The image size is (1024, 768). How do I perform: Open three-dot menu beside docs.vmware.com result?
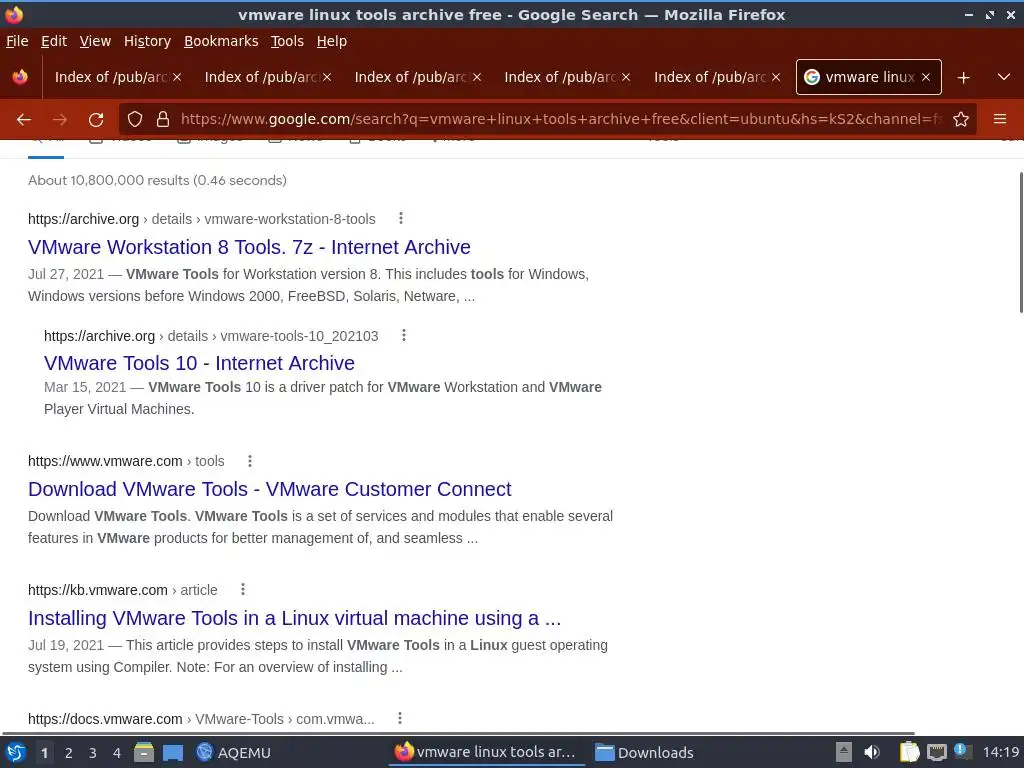[400, 718]
